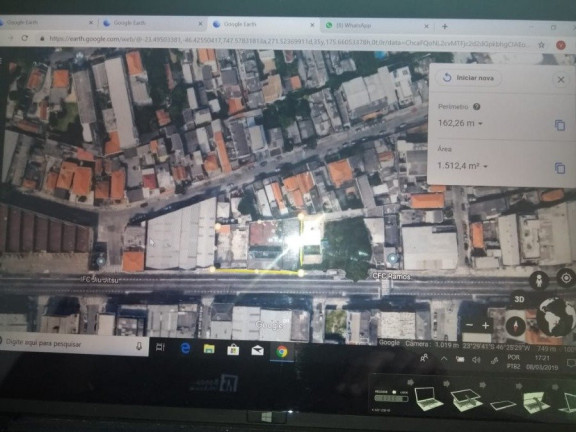Screen dimensions: 576x432
Task: Change POR keyboard language indicator
Action: pos(513,361)
